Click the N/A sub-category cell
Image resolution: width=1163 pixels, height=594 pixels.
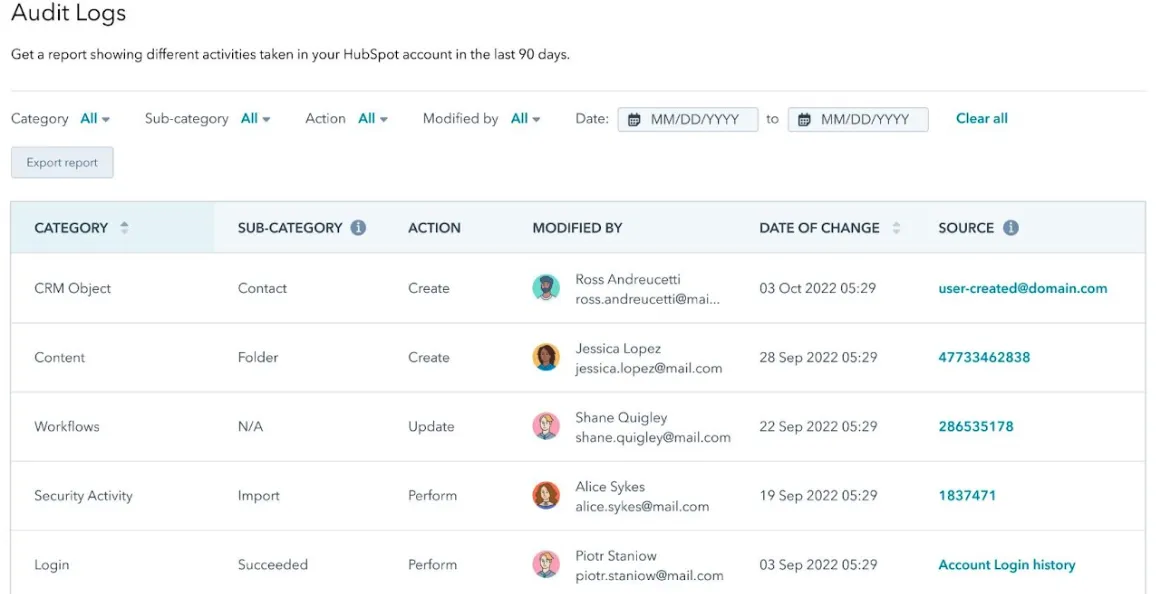(250, 426)
